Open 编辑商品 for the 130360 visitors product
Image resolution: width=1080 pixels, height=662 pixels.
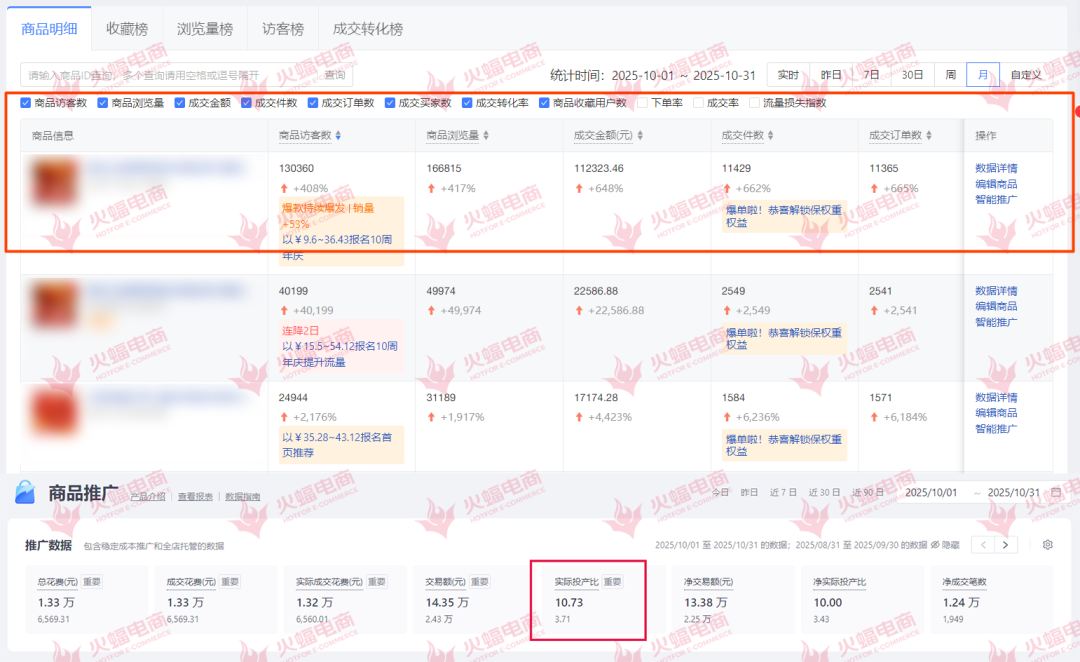point(996,184)
